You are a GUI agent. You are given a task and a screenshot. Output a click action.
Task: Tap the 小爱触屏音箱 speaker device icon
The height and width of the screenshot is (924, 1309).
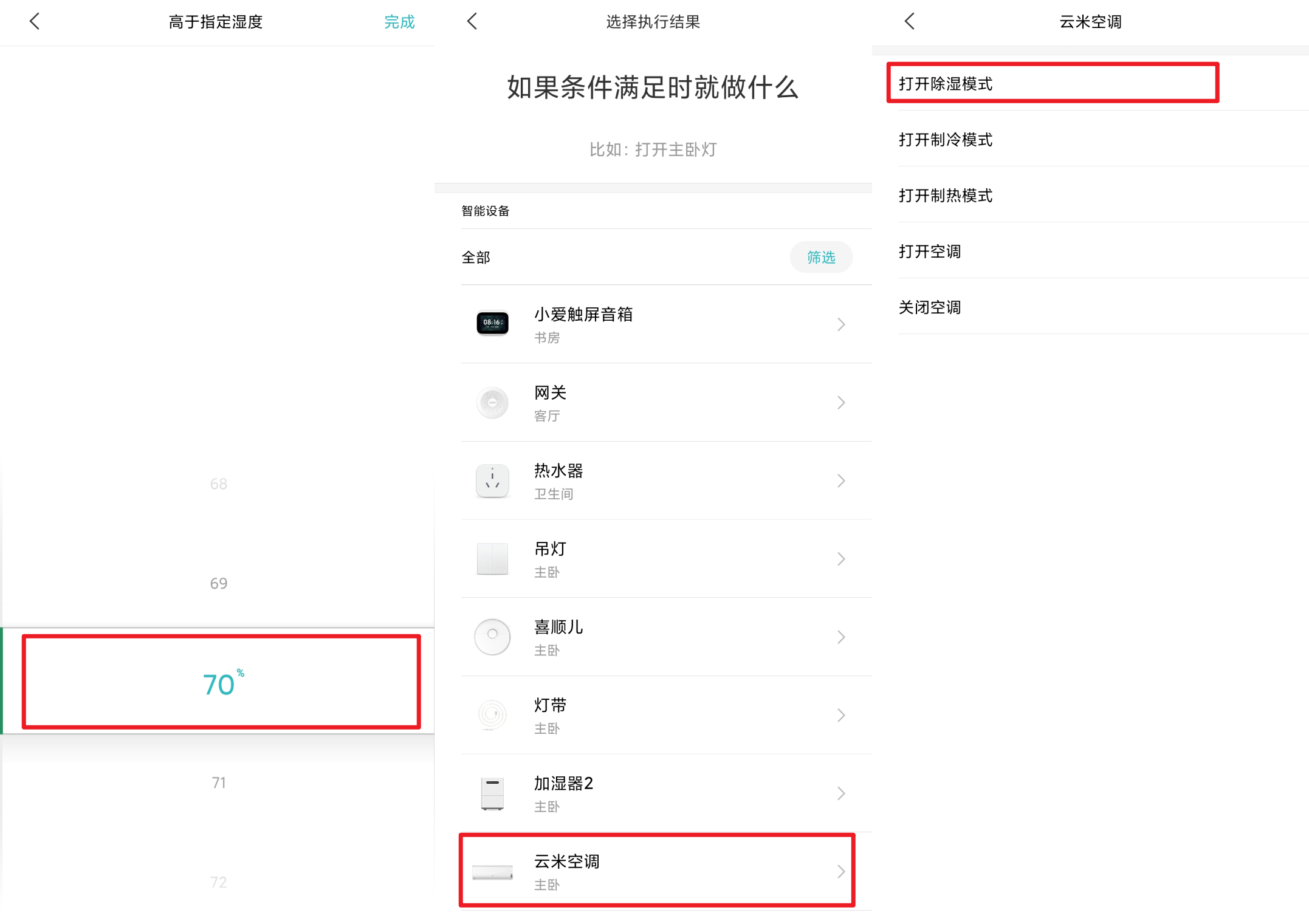(x=492, y=323)
